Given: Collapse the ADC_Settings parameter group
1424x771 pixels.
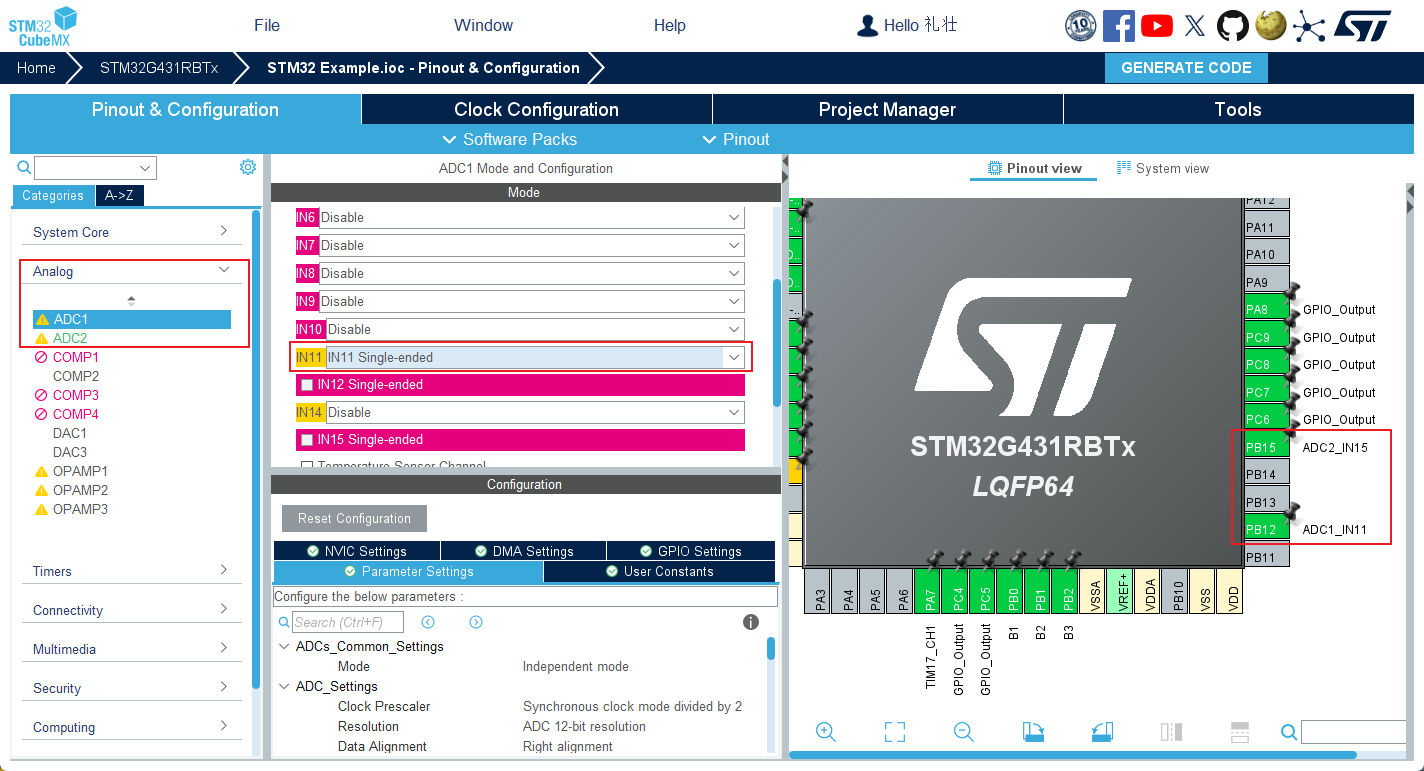Looking at the screenshot, I should [x=284, y=686].
